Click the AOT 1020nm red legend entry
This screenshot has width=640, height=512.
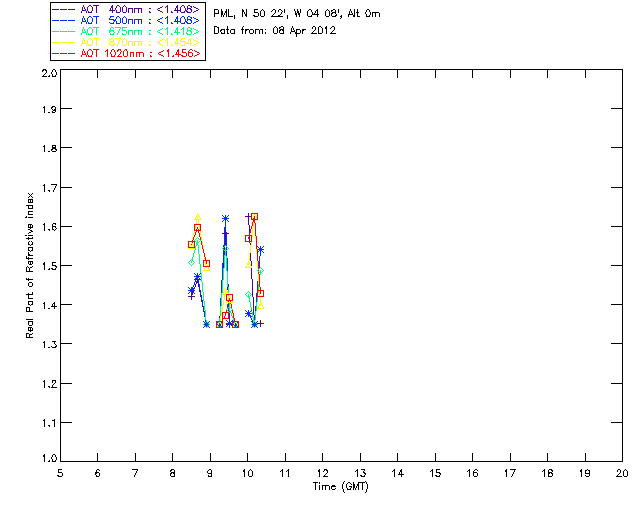(127, 53)
